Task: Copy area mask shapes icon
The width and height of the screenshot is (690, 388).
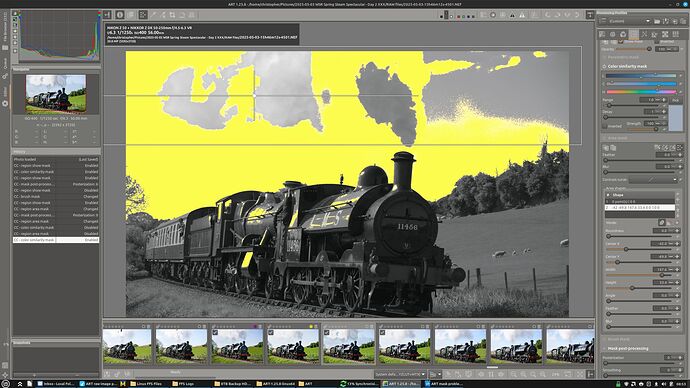Action: (606, 148)
